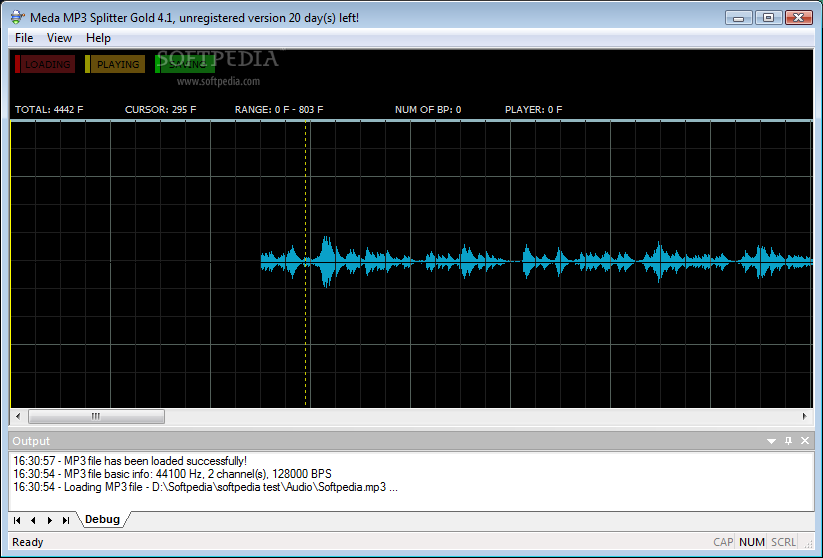Click the PLAYER: 0 F readout
The height and width of the screenshot is (558, 823).
pos(533,110)
